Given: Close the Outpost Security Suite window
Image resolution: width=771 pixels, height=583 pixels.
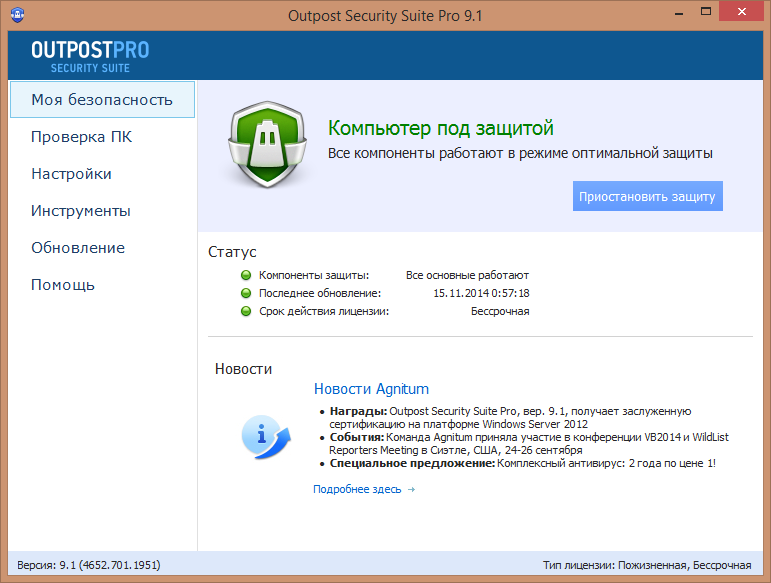Looking at the screenshot, I should pyautogui.click(x=741, y=12).
